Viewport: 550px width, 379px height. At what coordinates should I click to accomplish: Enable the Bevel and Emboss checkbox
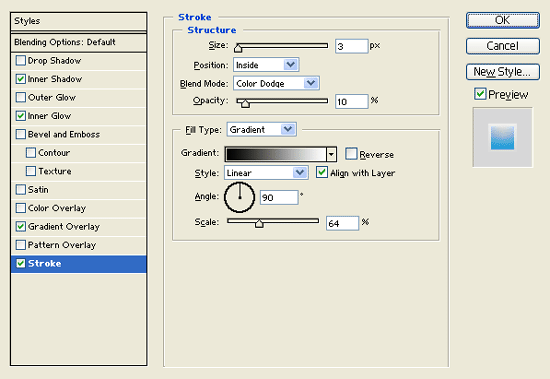21,134
